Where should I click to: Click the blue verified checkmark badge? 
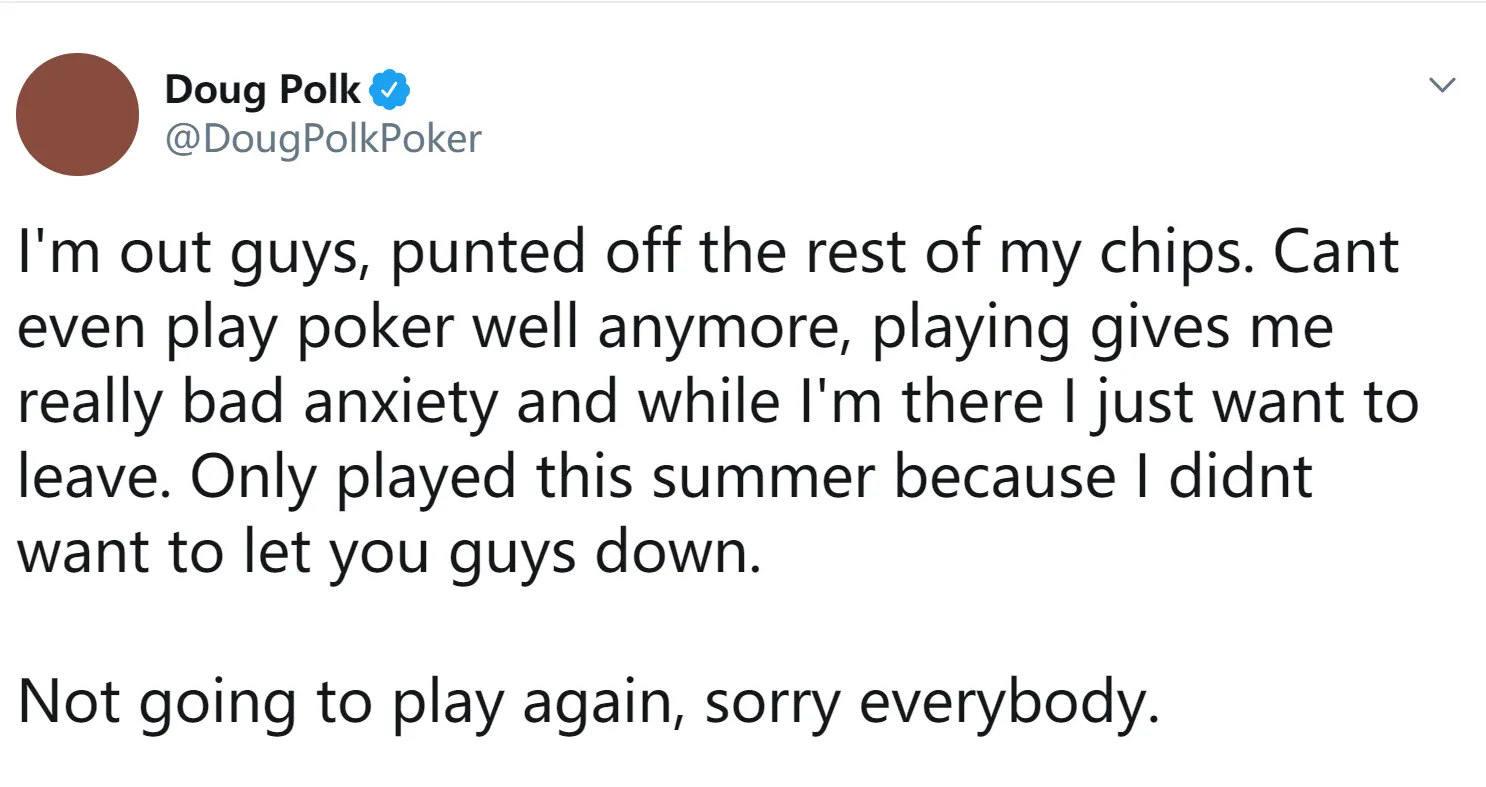coord(391,91)
